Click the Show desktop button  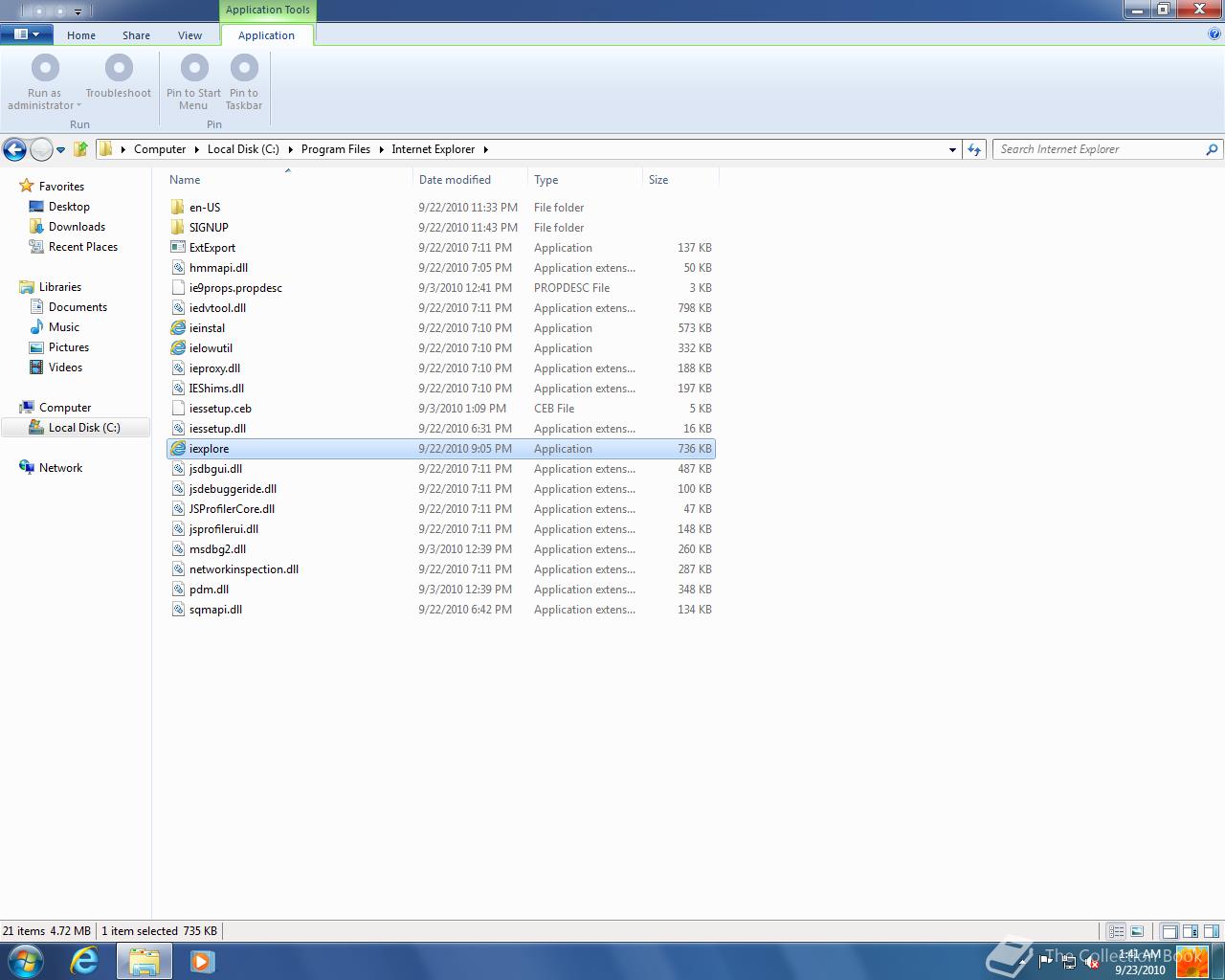[x=1218, y=961]
